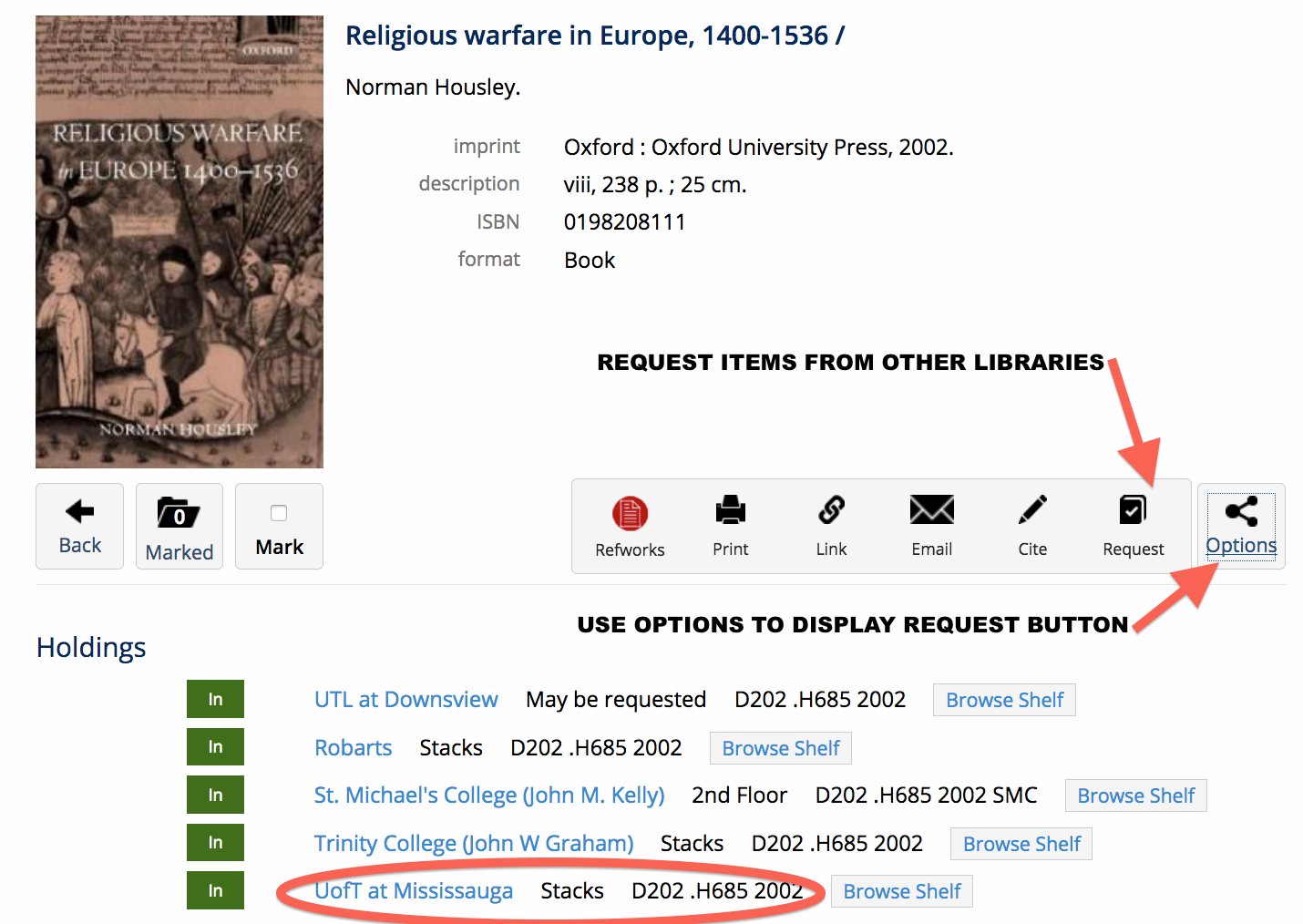Image resolution: width=1303 pixels, height=924 pixels.
Task: Click the Holdings heading
Action: click(91, 648)
